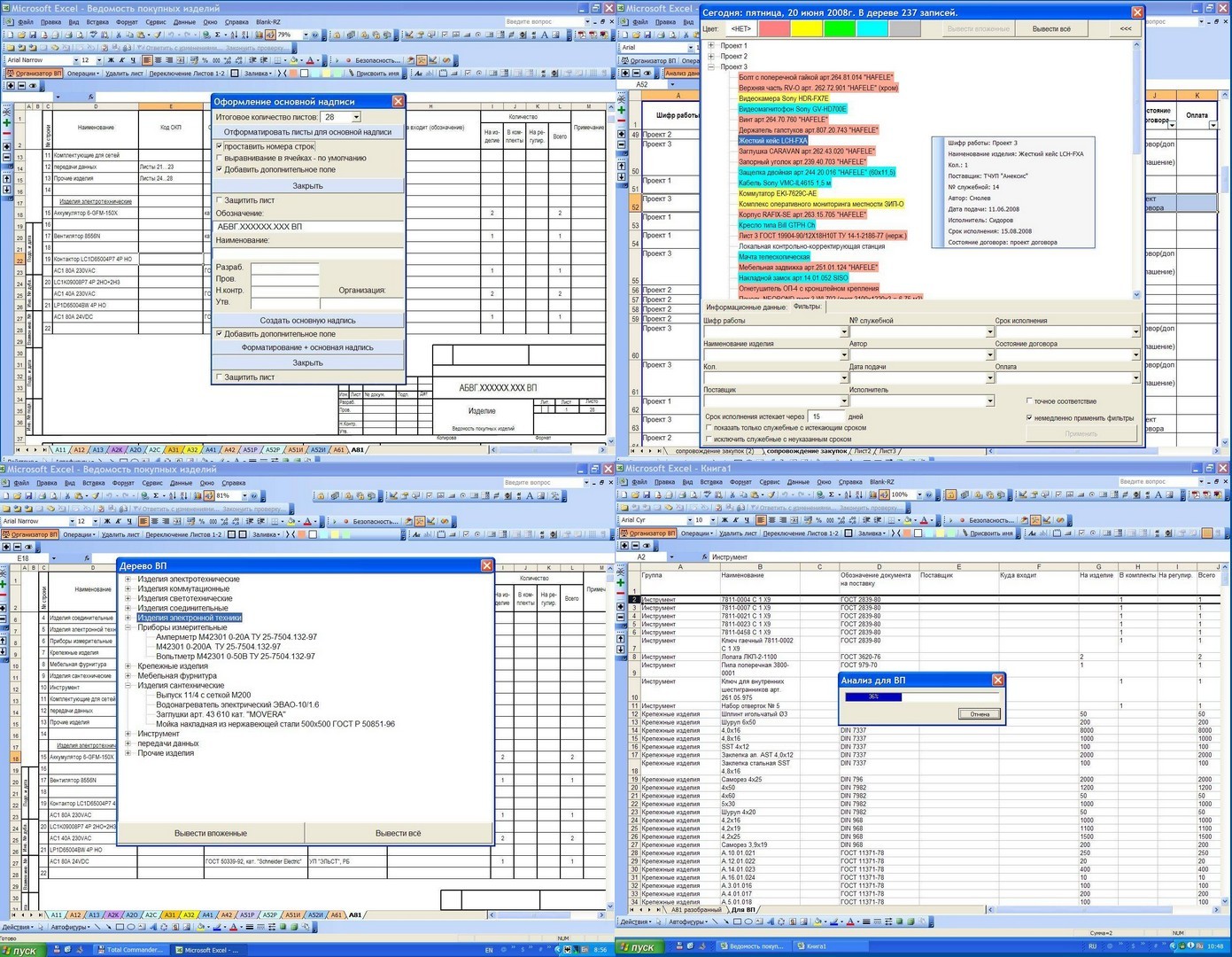The height and width of the screenshot is (957, 1232).
Task: Click Center align icon in Книга1 window
Action: (x=771, y=520)
